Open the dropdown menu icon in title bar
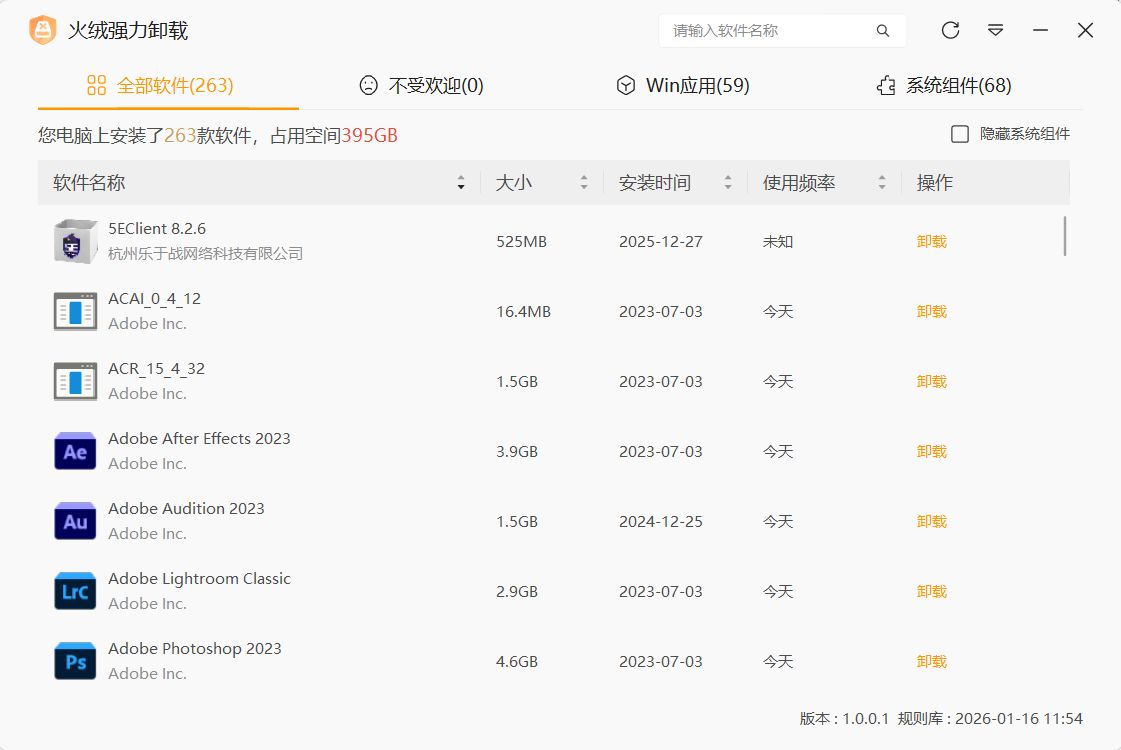The height and width of the screenshot is (750, 1121). point(995,30)
